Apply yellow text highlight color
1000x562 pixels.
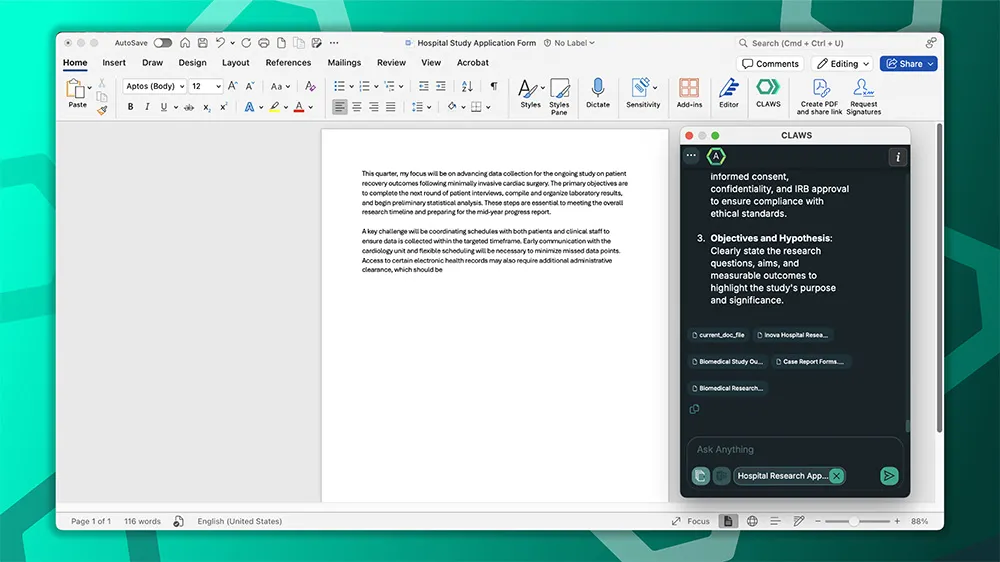click(x=274, y=107)
